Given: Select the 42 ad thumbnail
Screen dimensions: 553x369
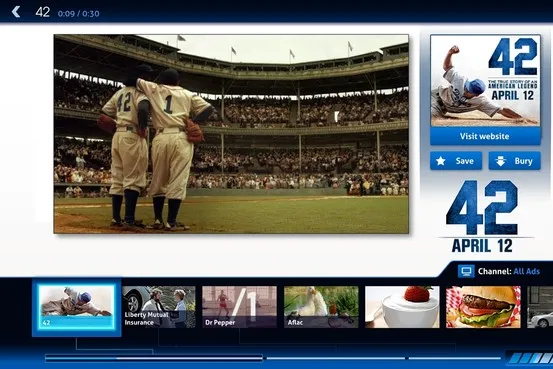Looking at the screenshot, I should 77,307.
